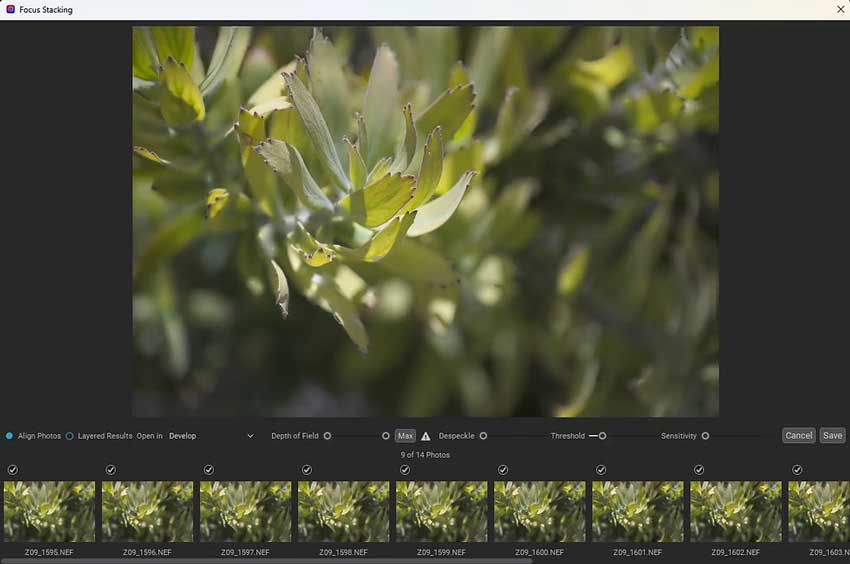
Task: Click the Depth of Field near handle
Action: tap(327, 436)
